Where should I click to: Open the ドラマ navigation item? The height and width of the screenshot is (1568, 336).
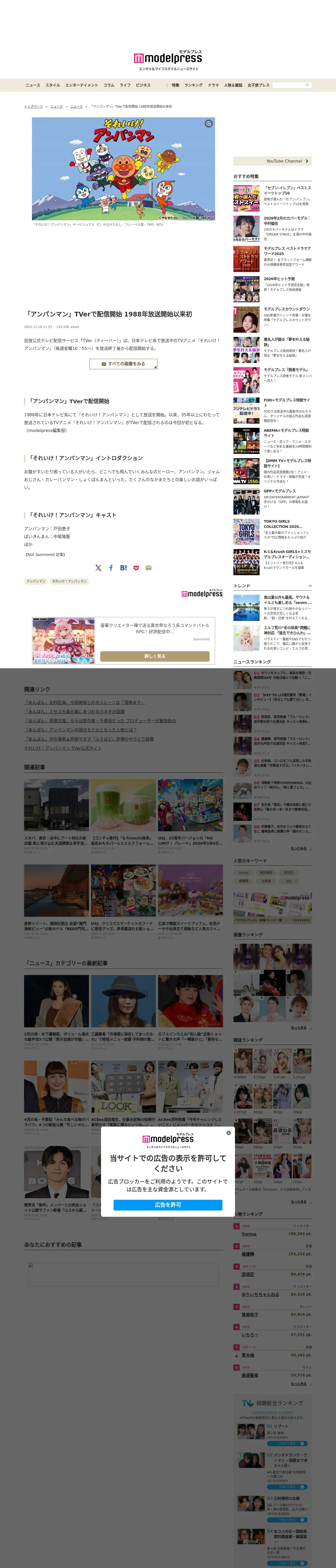(x=214, y=85)
